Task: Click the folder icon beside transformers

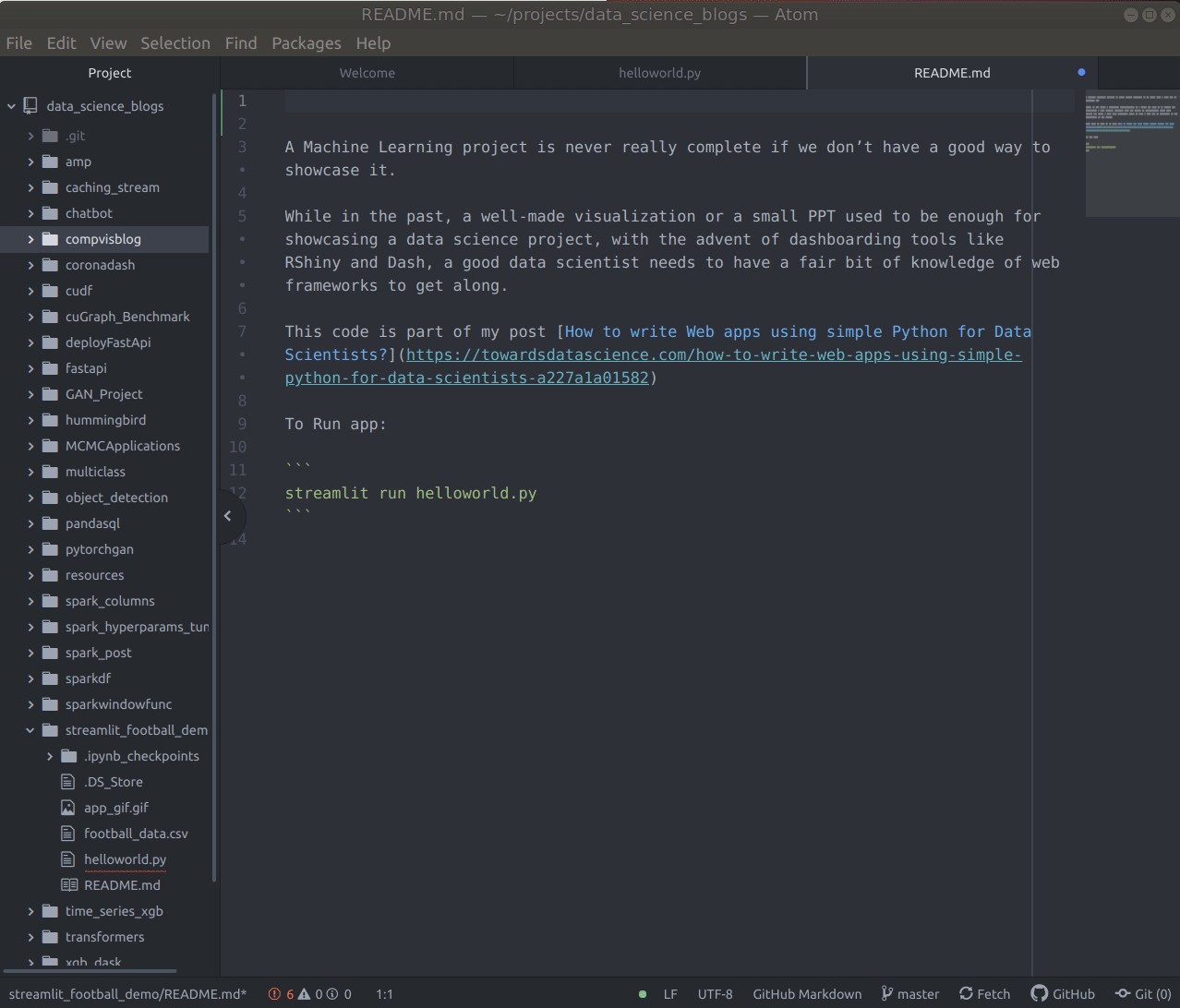Action: pos(49,937)
